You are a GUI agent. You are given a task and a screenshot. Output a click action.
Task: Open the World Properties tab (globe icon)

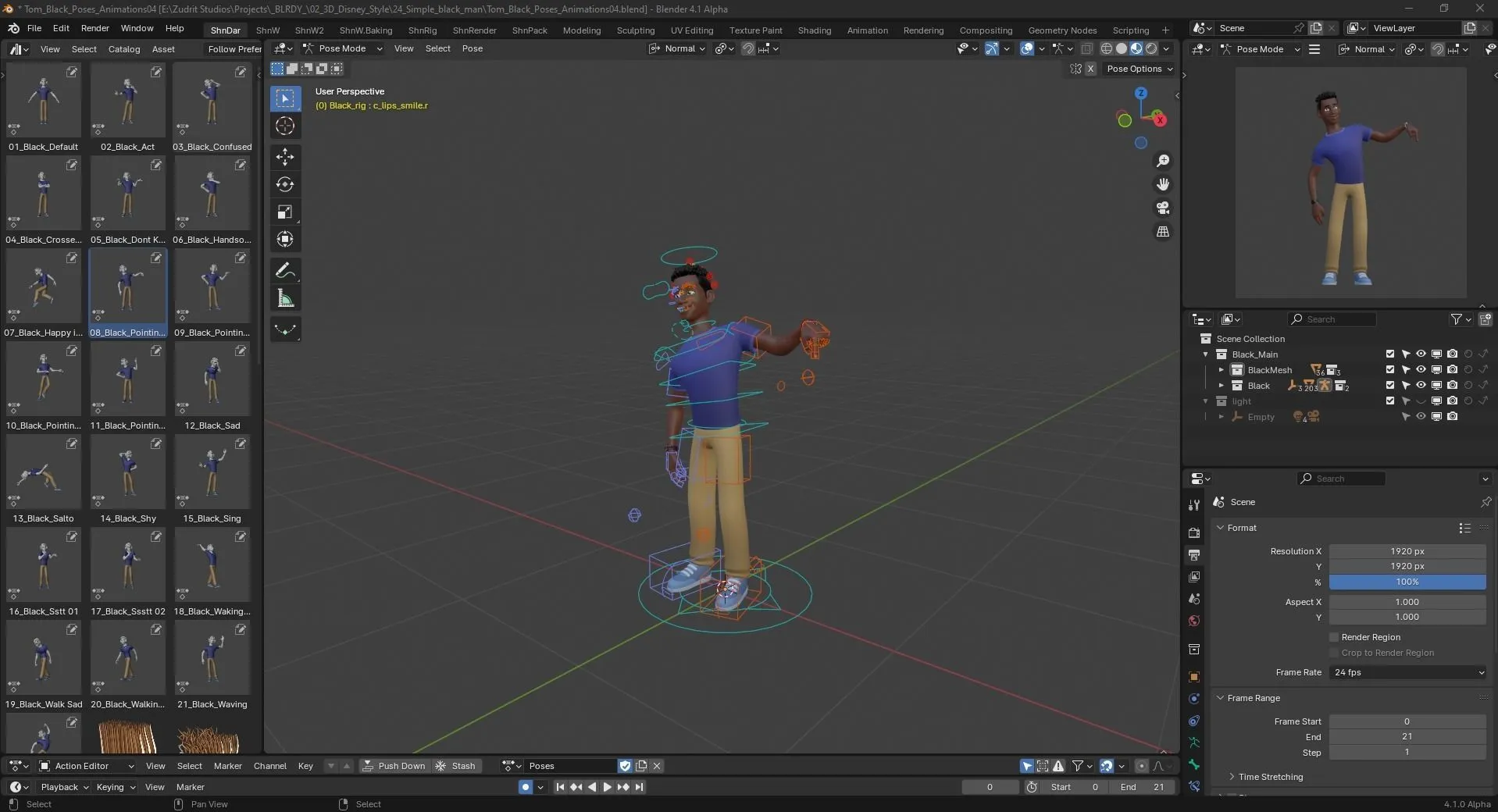pyautogui.click(x=1193, y=621)
